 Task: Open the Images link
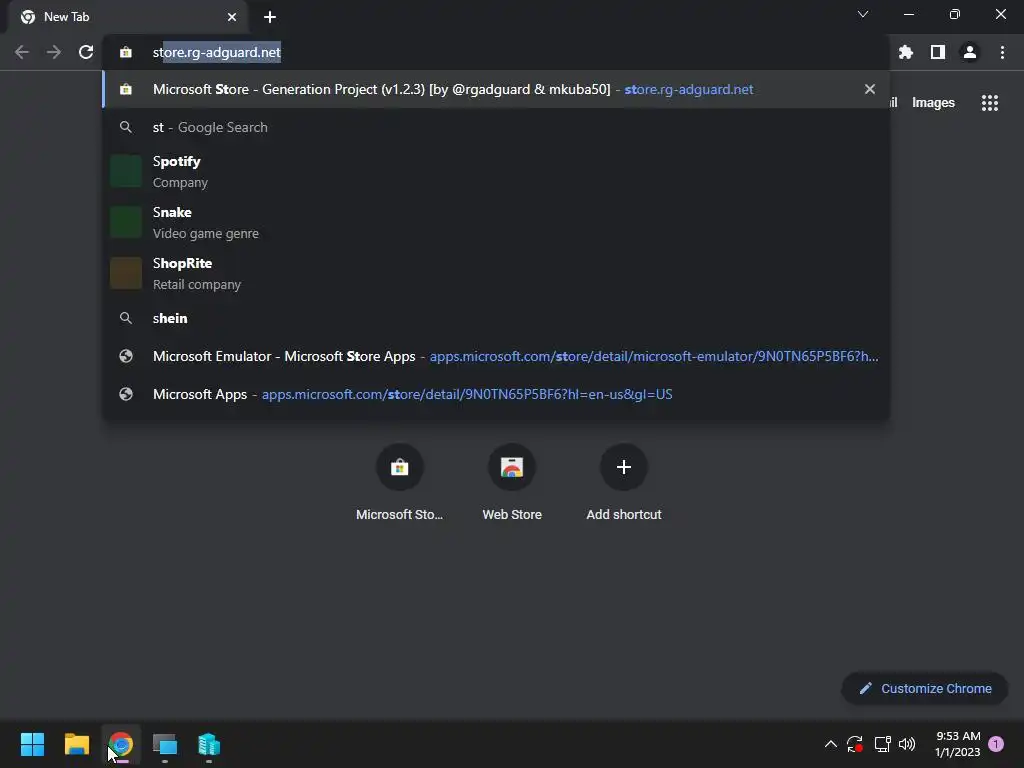coord(933,103)
